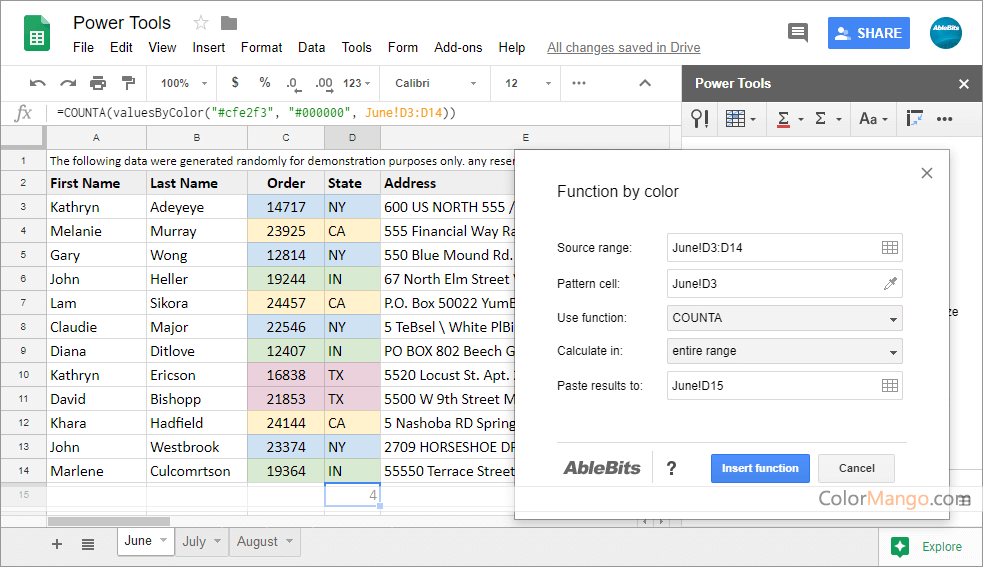983x567 pixels.
Task: Pick pattern cell with eyedropper icon
Action: pos(890,284)
